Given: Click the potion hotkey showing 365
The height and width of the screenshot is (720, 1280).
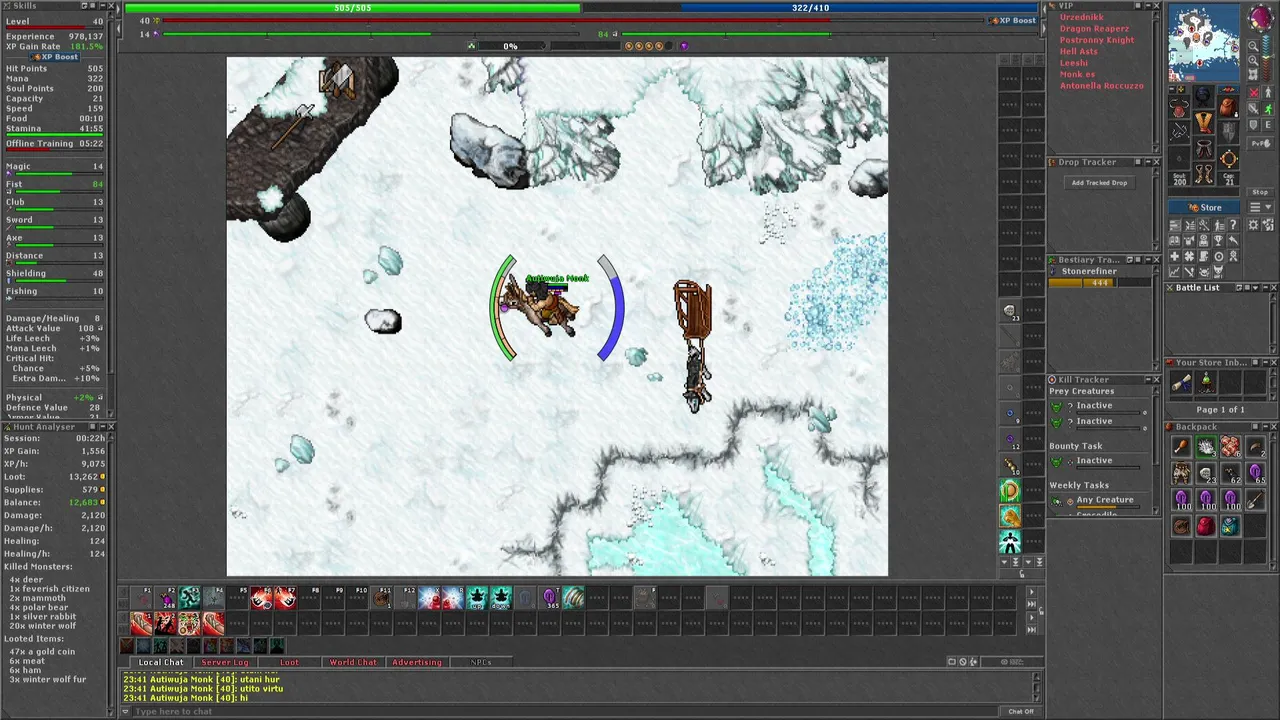Looking at the screenshot, I should point(550,597).
